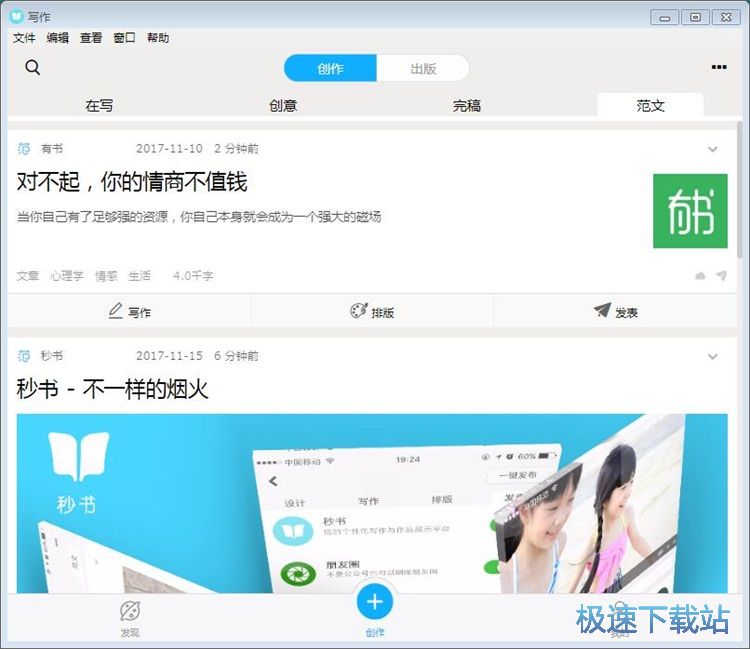Open the 发现 discover icon in bottom bar
This screenshot has width=750, height=649.
[x=130, y=619]
